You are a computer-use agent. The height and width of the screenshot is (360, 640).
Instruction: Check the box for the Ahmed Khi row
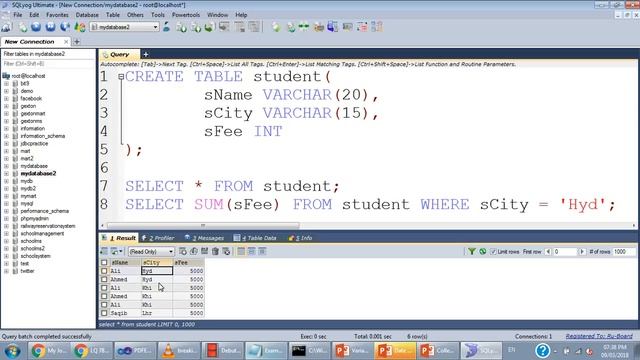tap(104, 296)
